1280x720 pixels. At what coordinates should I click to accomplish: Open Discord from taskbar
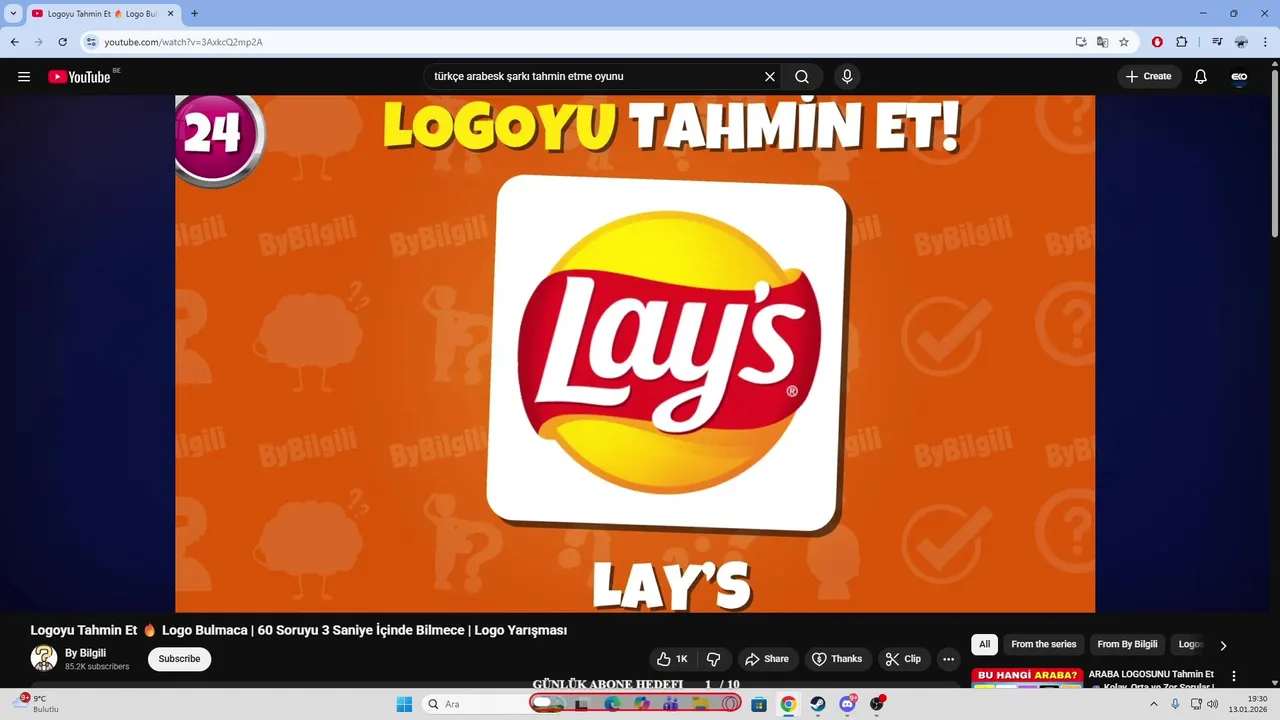848,704
